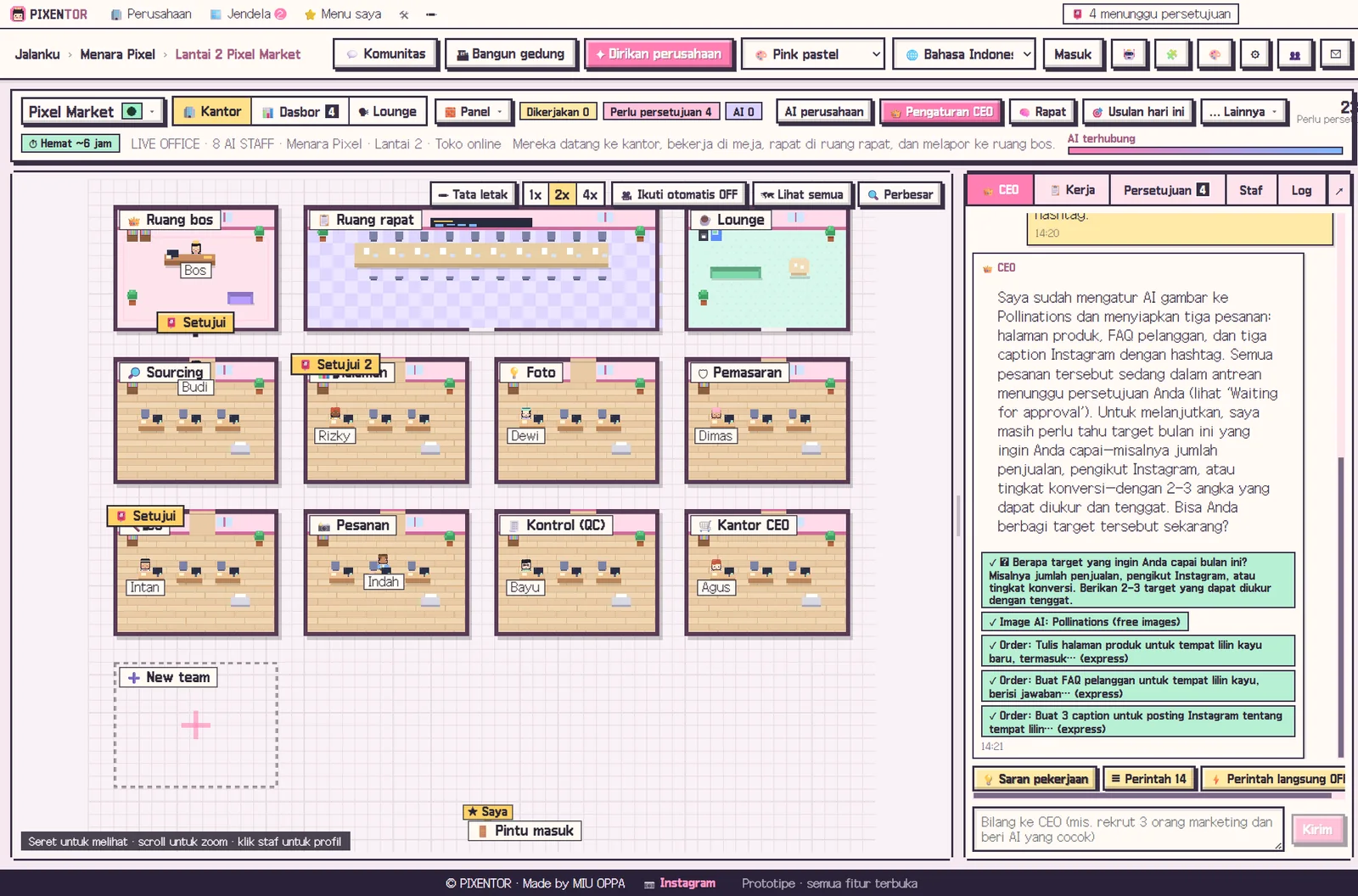Image resolution: width=1358 pixels, height=896 pixels.
Task: Open the gear settings button
Action: pos(1255,54)
